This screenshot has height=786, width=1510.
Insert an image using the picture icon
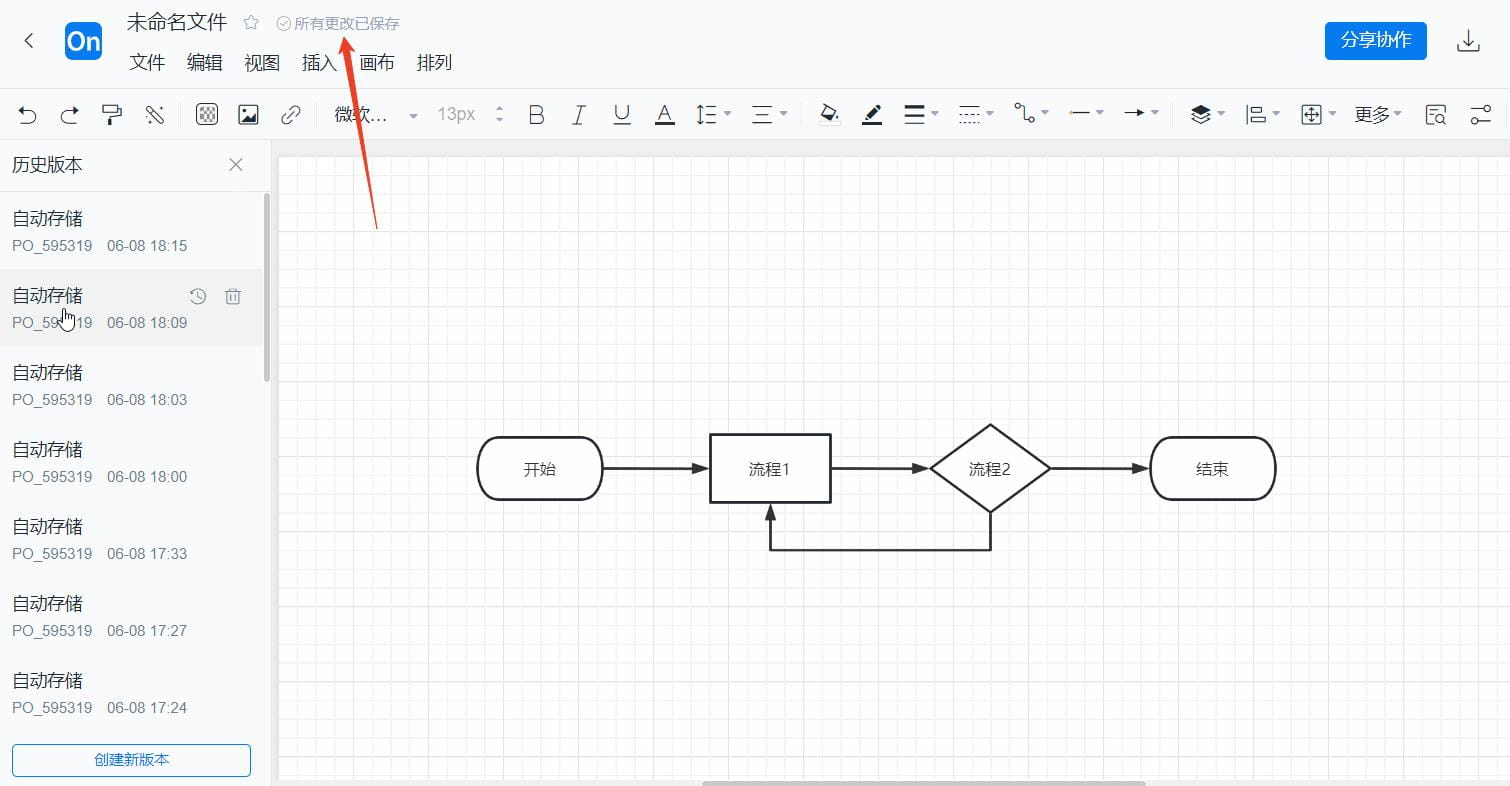[247, 114]
